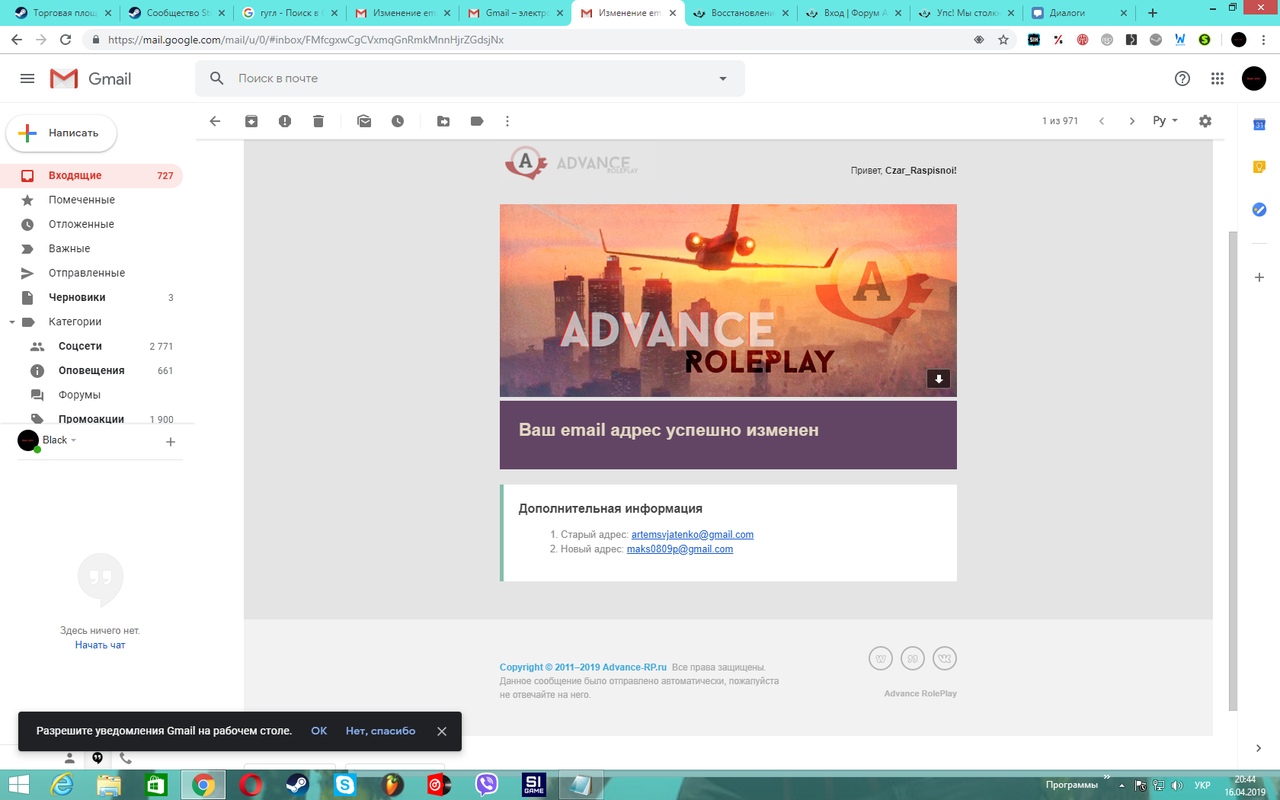Open Gmail settings gear
The width and height of the screenshot is (1280, 800).
(1205, 121)
